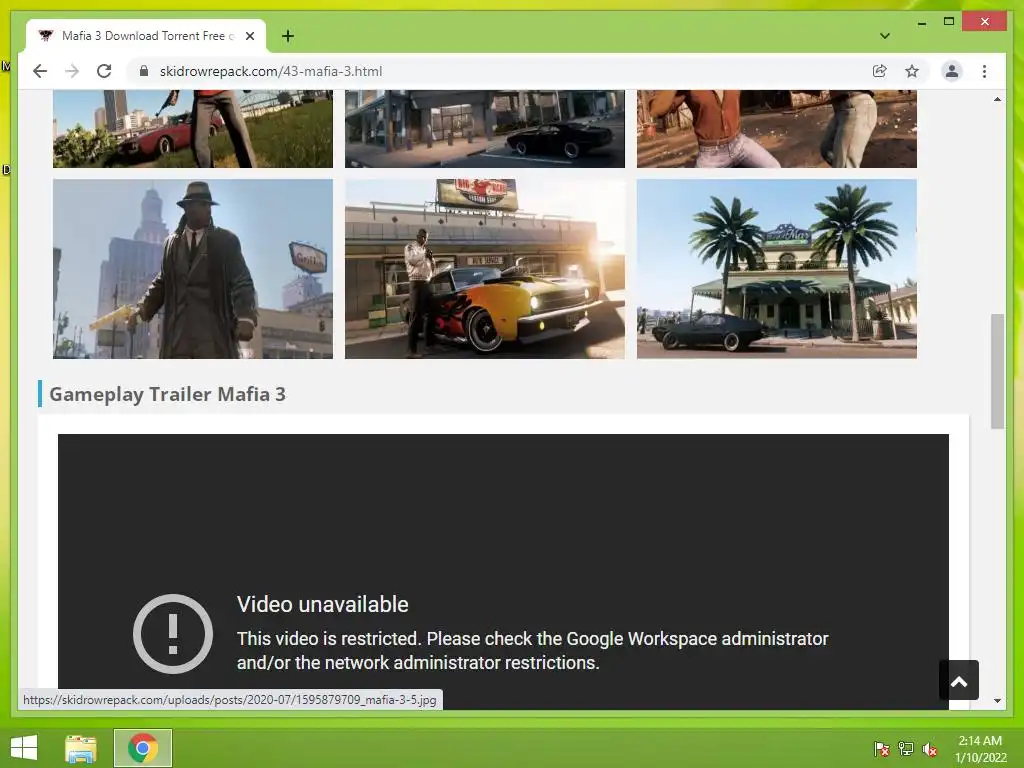Click the scrollbar up arrow
Viewport: 1024px width, 768px height.
coord(997,99)
